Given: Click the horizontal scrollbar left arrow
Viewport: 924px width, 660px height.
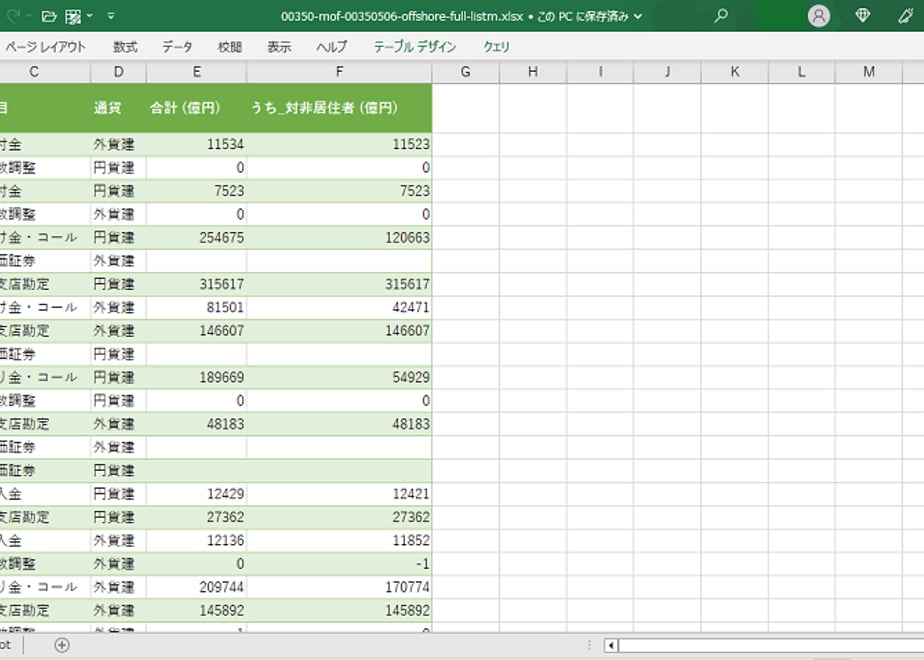Looking at the screenshot, I should click(x=611, y=646).
